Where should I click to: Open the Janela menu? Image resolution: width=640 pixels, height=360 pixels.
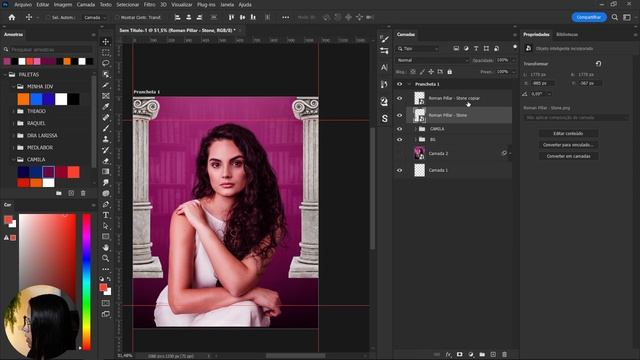[227, 4]
